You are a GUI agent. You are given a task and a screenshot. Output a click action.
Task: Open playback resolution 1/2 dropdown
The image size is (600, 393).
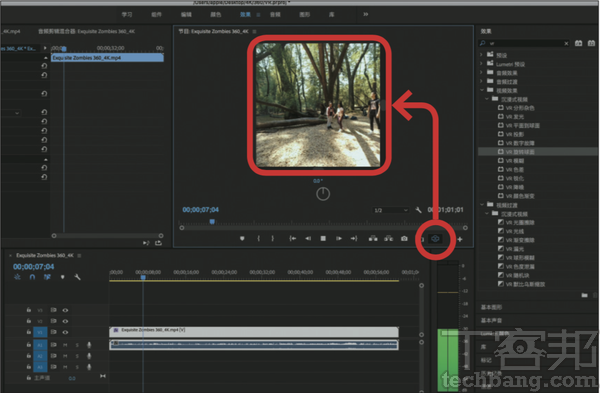(x=391, y=210)
